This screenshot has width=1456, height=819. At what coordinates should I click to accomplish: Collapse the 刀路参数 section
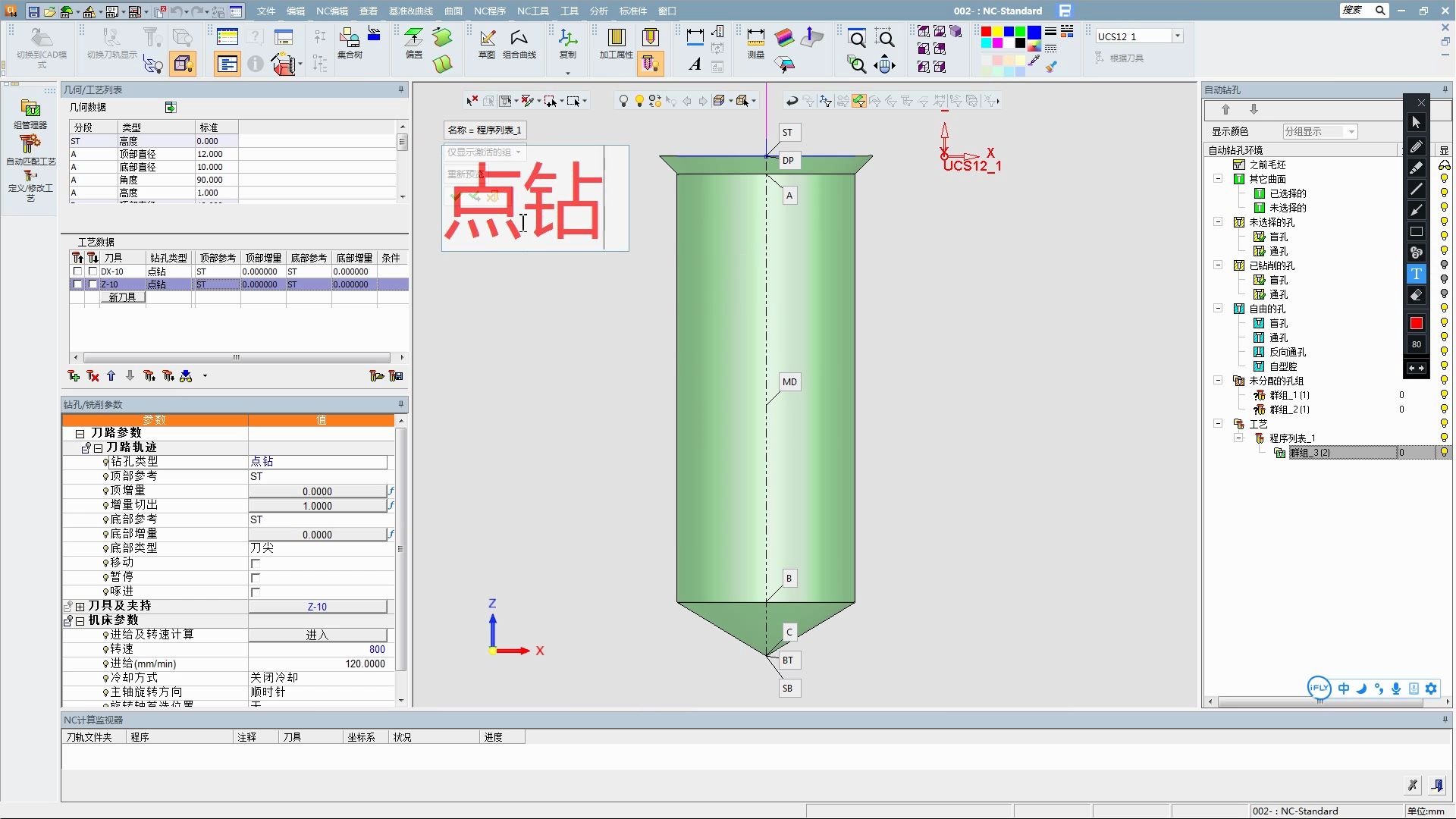click(x=80, y=434)
